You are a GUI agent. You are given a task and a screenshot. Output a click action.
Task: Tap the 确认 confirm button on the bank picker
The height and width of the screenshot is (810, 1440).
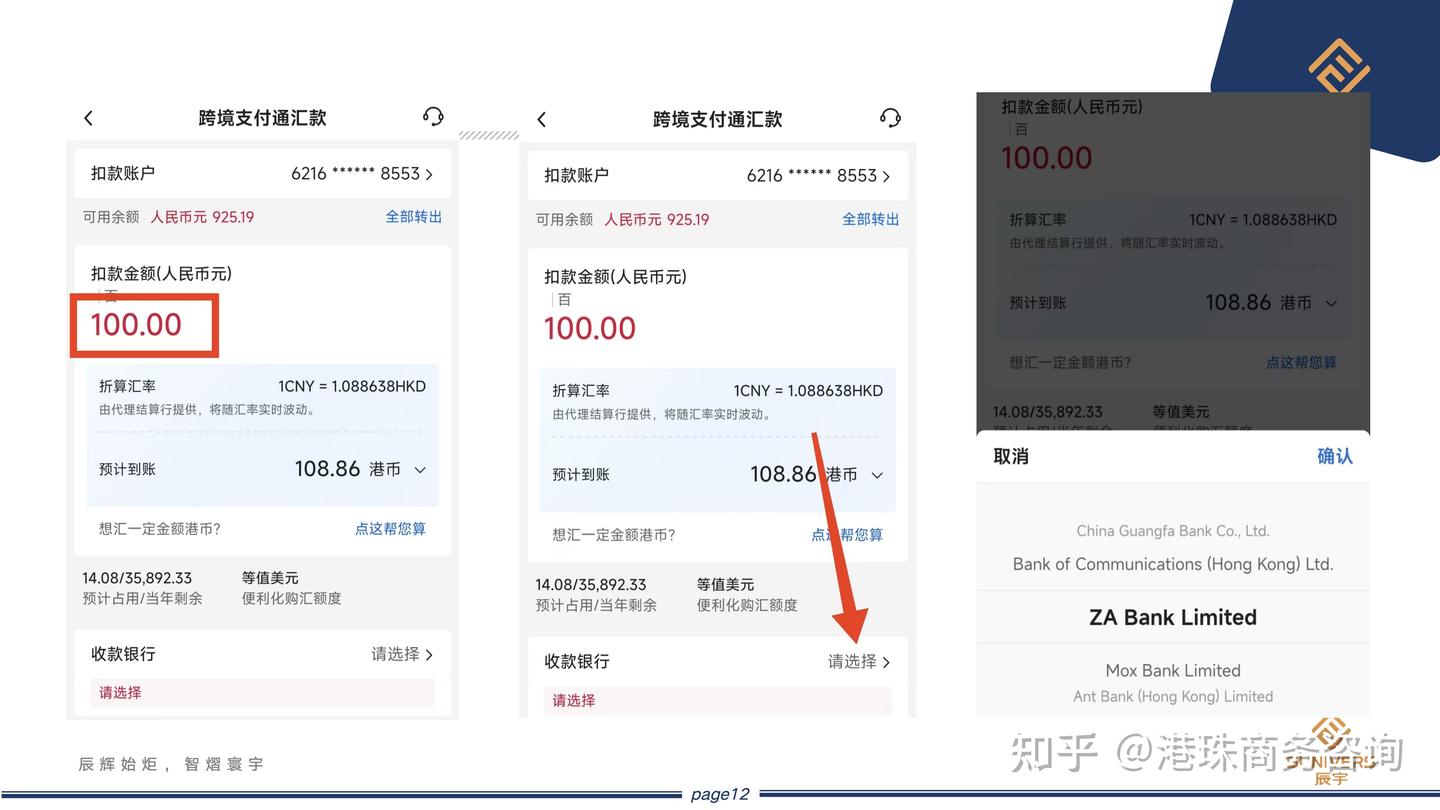[1335, 456]
